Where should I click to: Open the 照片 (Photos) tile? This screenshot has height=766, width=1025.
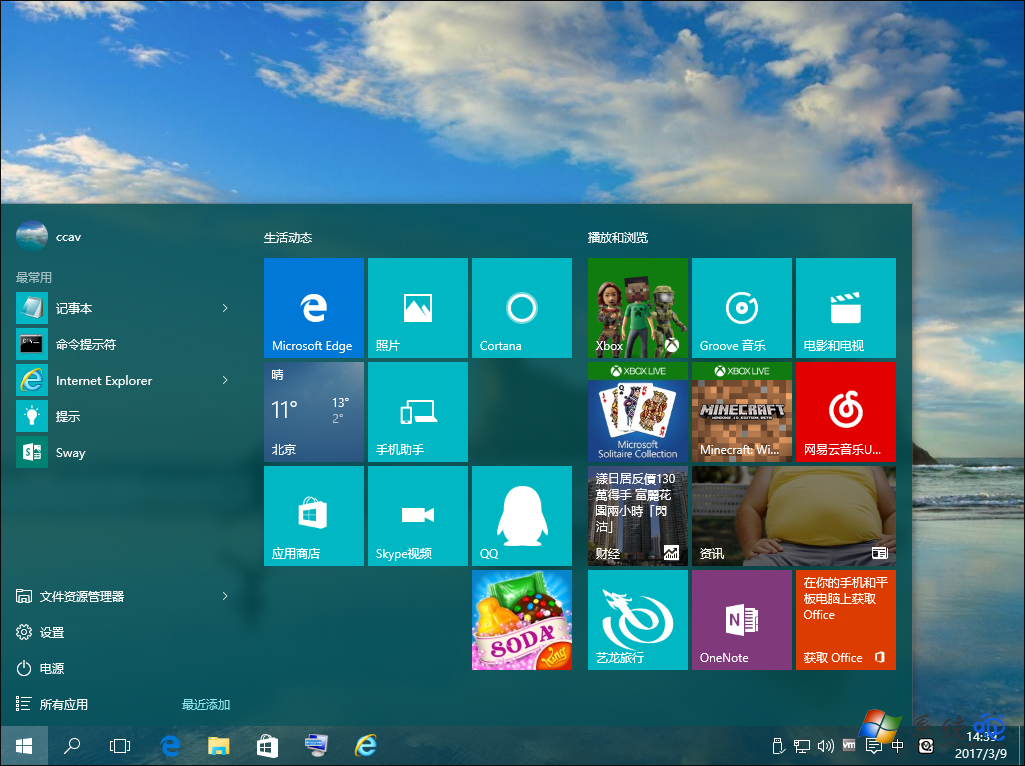pyautogui.click(x=418, y=308)
